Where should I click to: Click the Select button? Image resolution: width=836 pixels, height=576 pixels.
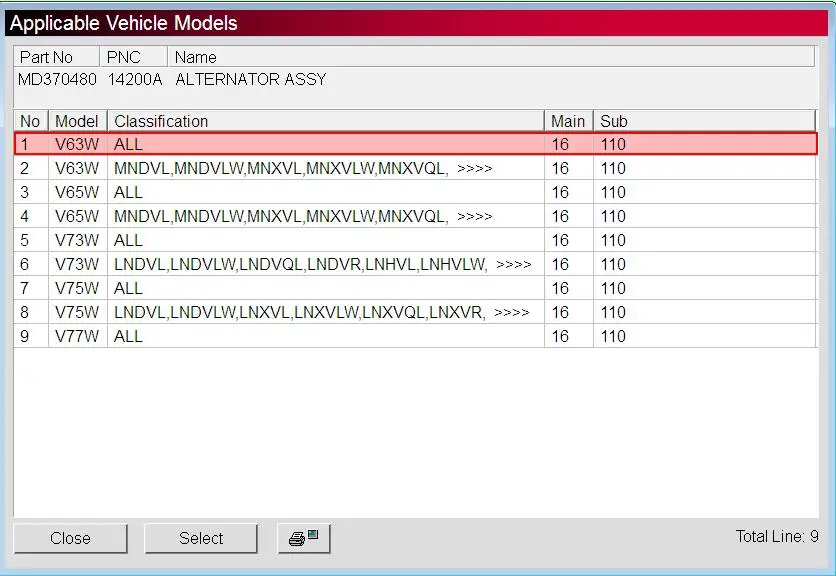(201, 538)
